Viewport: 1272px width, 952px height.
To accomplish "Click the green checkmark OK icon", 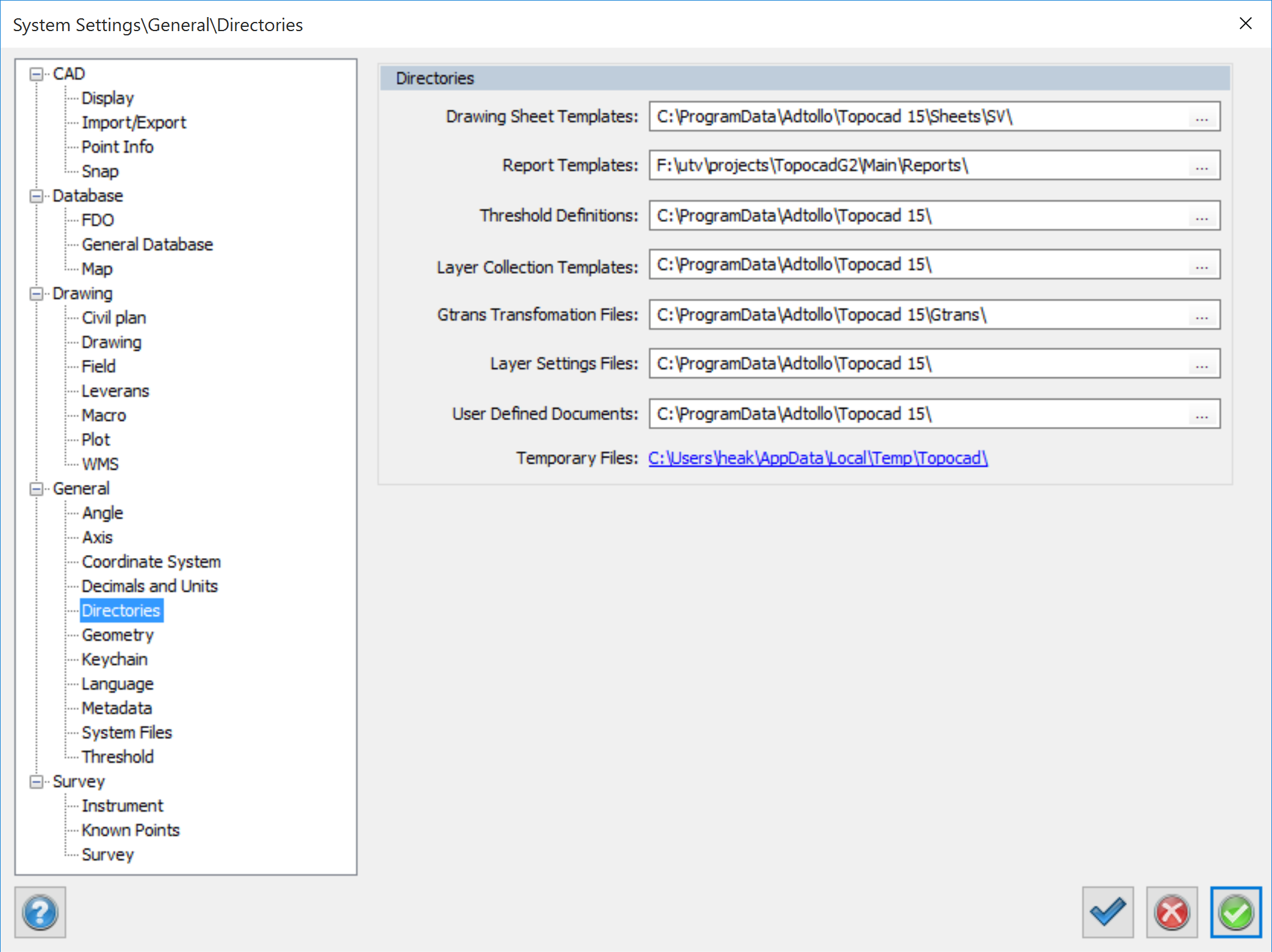I will pos(1235,912).
